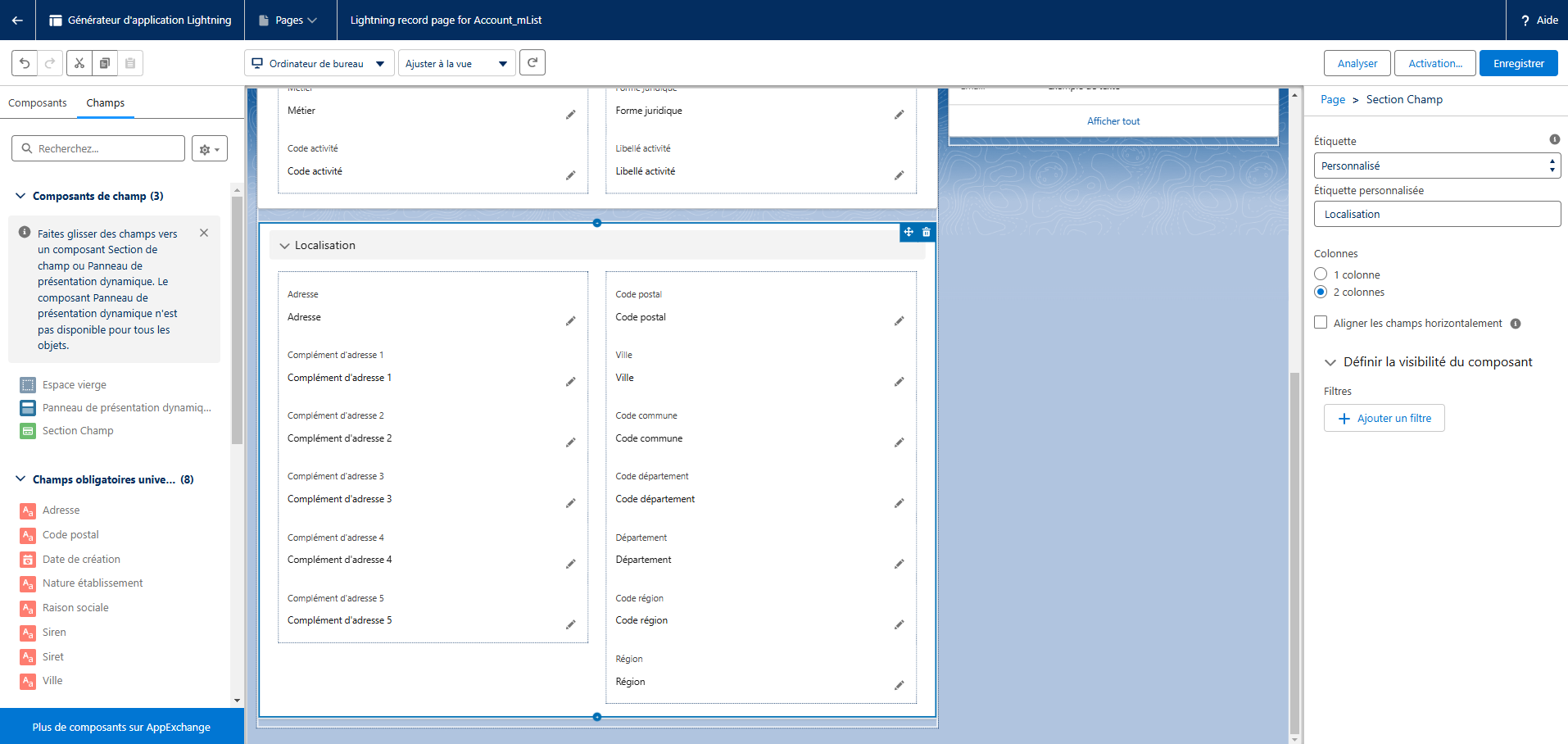Enable Aligner les champs horizontalement checkbox
This screenshot has height=744, width=1568.
click(x=1321, y=323)
